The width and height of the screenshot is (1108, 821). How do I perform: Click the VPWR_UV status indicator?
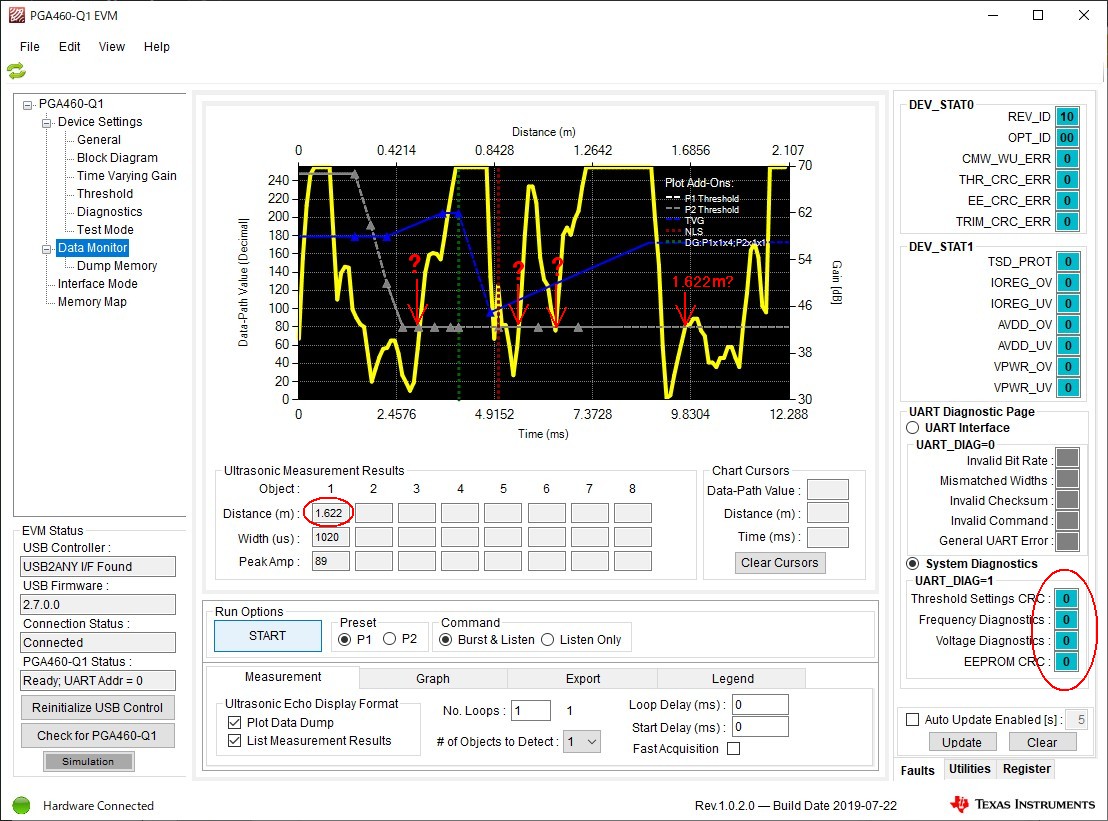pos(1068,388)
